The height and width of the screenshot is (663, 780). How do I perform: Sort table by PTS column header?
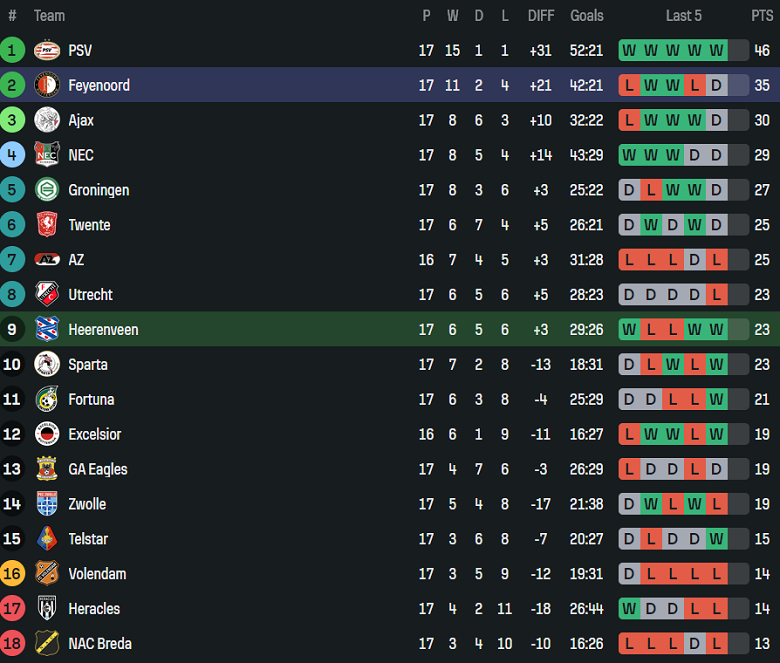click(762, 16)
